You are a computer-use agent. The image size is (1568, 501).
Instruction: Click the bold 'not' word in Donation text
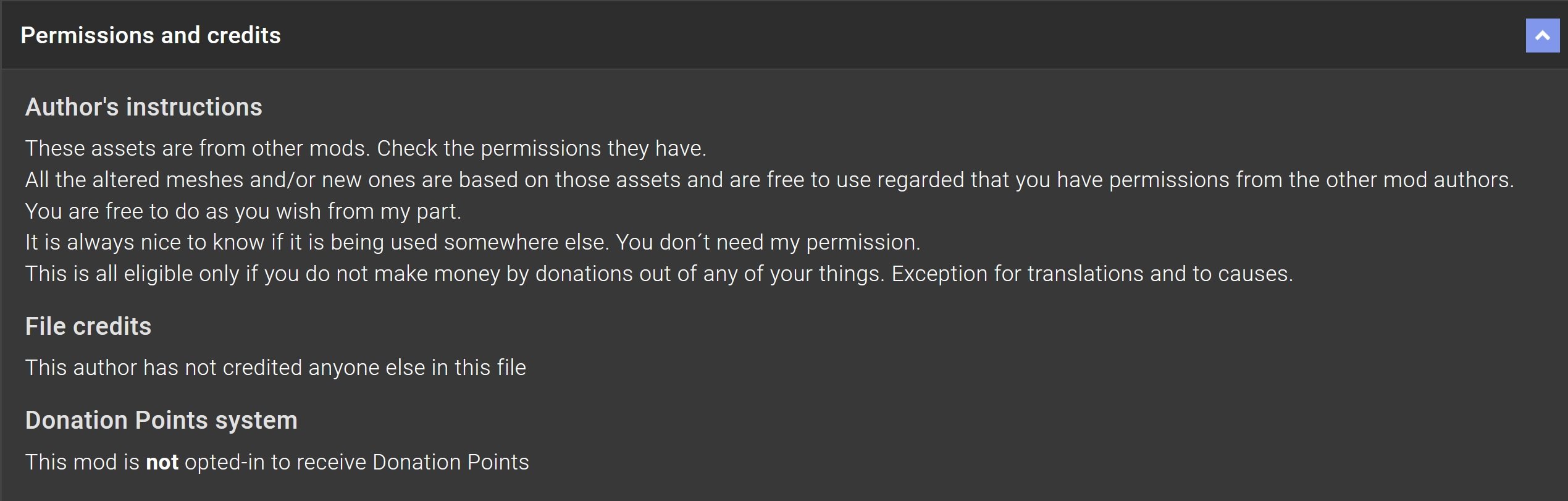click(x=162, y=462)
